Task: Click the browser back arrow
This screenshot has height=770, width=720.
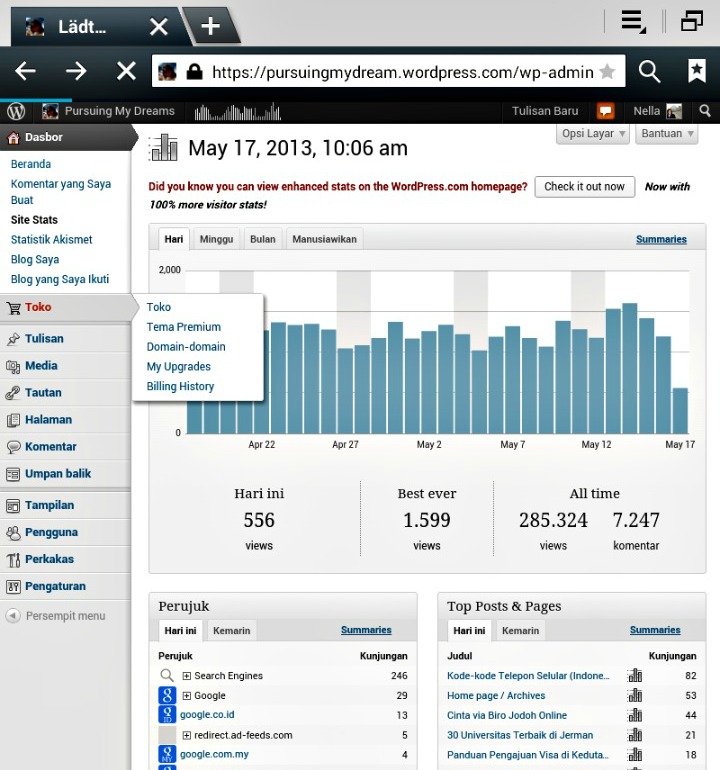Action: click(25, 72)
